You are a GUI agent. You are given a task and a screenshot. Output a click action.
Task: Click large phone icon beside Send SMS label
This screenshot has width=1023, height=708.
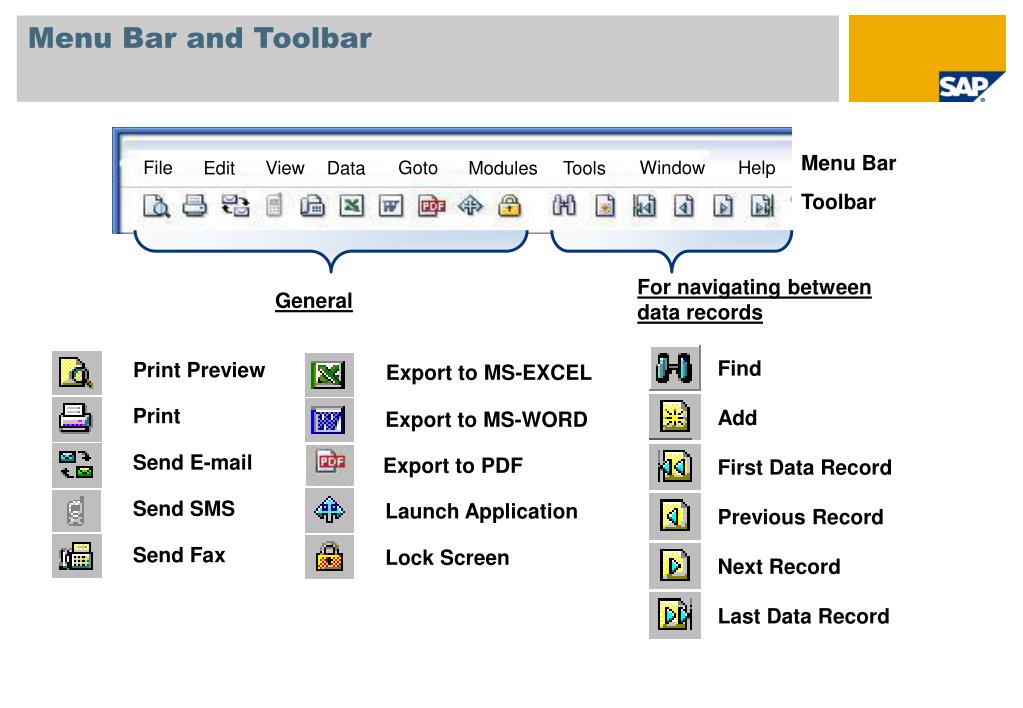[76, 511]
